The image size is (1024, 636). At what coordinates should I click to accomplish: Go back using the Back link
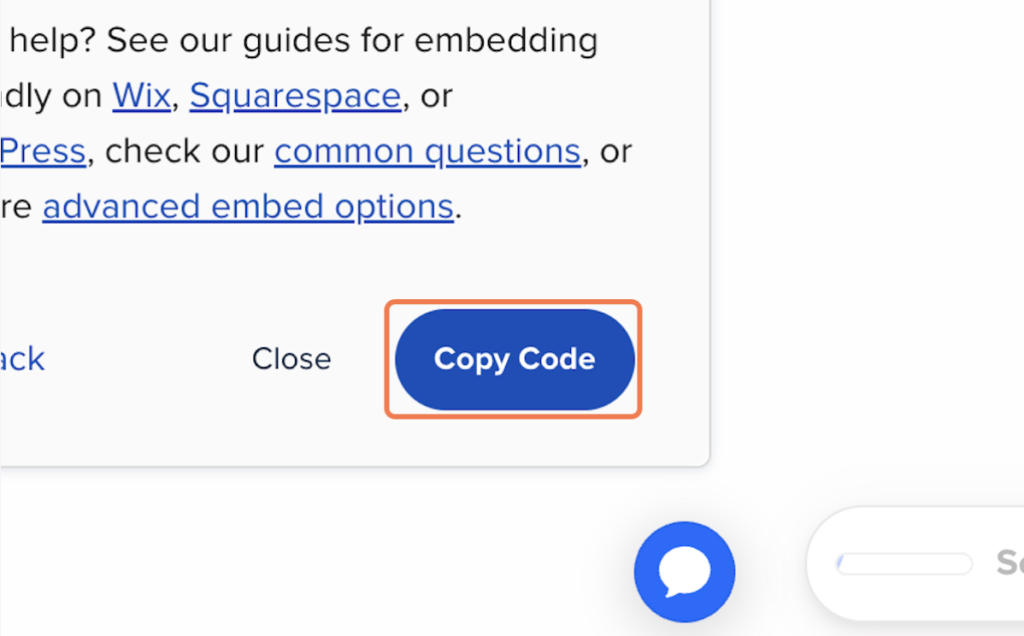pos(22,359)
